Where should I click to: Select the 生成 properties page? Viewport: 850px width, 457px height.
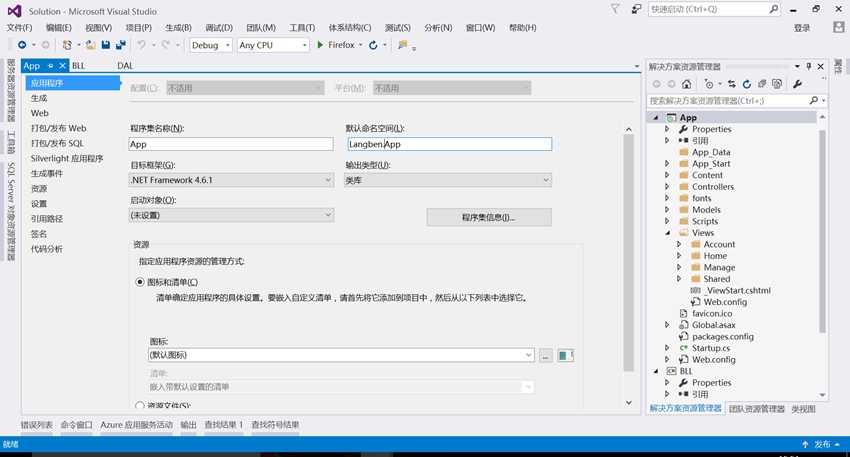[x=39, y=98]
